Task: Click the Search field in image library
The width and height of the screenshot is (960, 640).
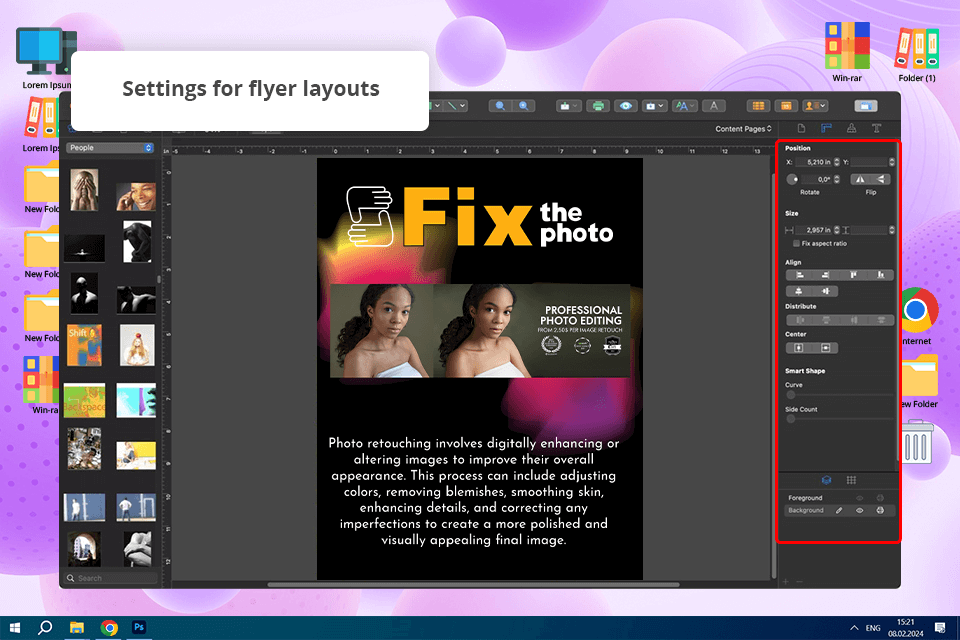Action: 111,578
